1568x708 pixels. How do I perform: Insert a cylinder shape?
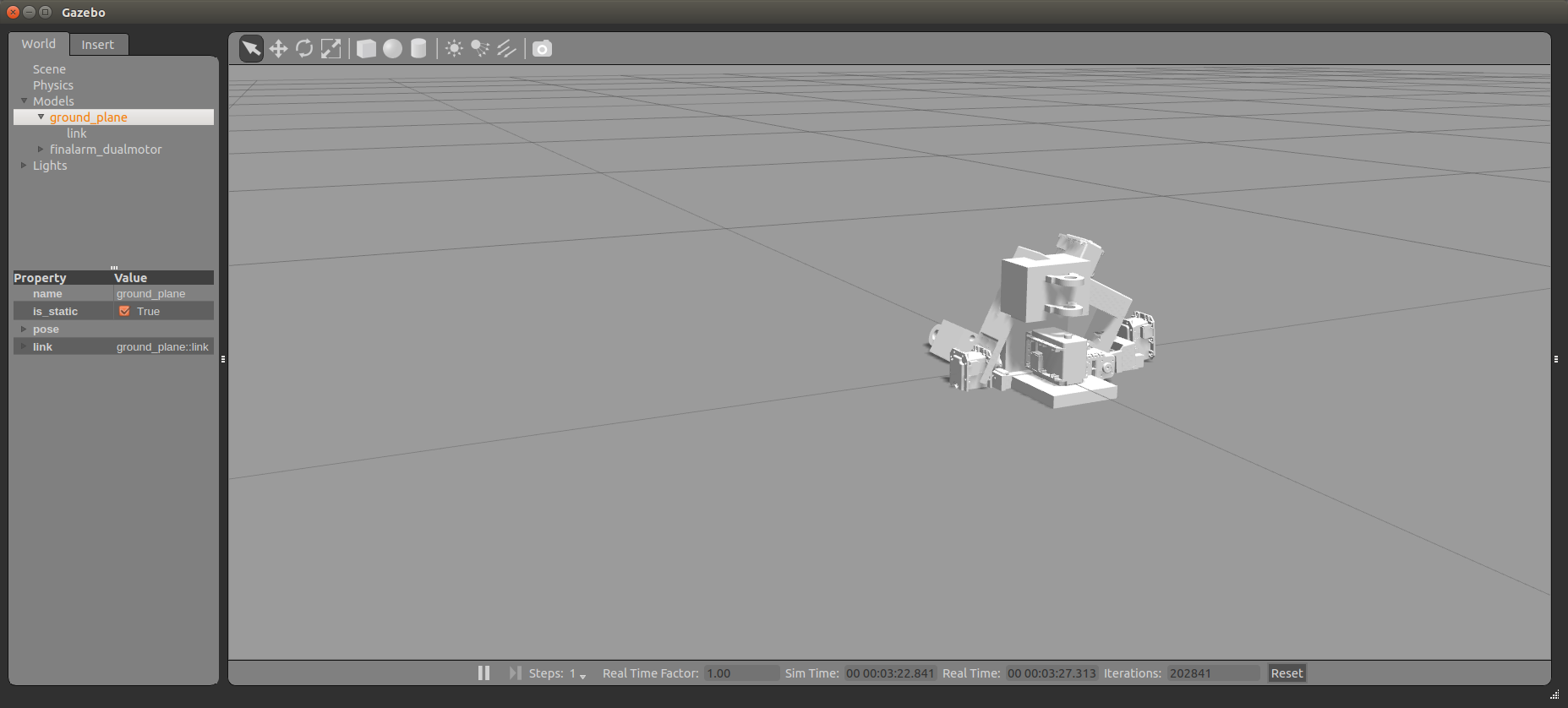click(x=418, y=48)
